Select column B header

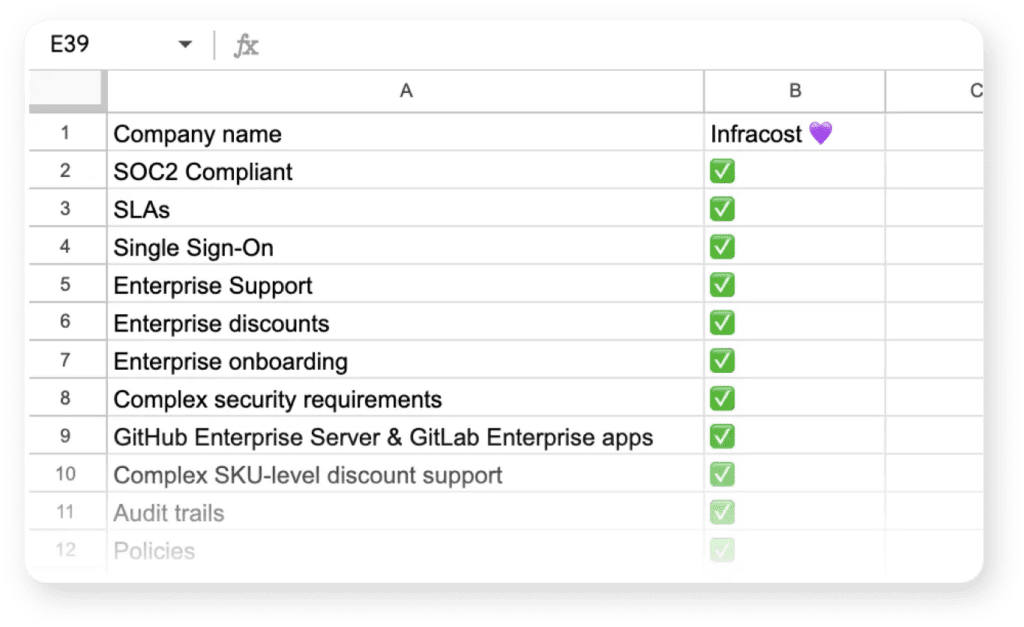tap(795, 91)
